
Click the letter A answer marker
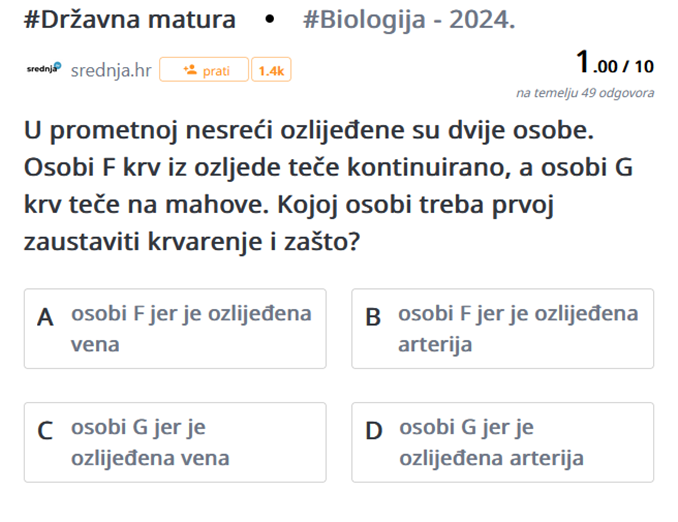click(45, 318)
